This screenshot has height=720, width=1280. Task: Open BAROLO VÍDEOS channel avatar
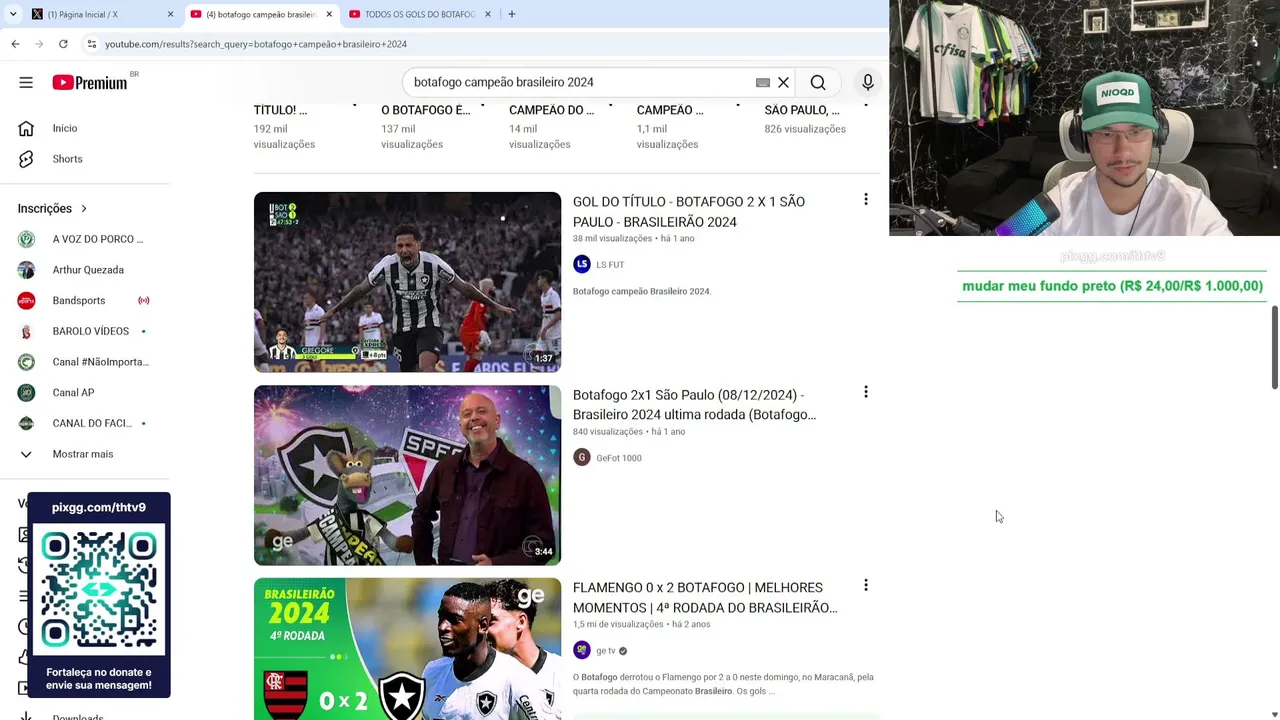(x=27, y=331)
